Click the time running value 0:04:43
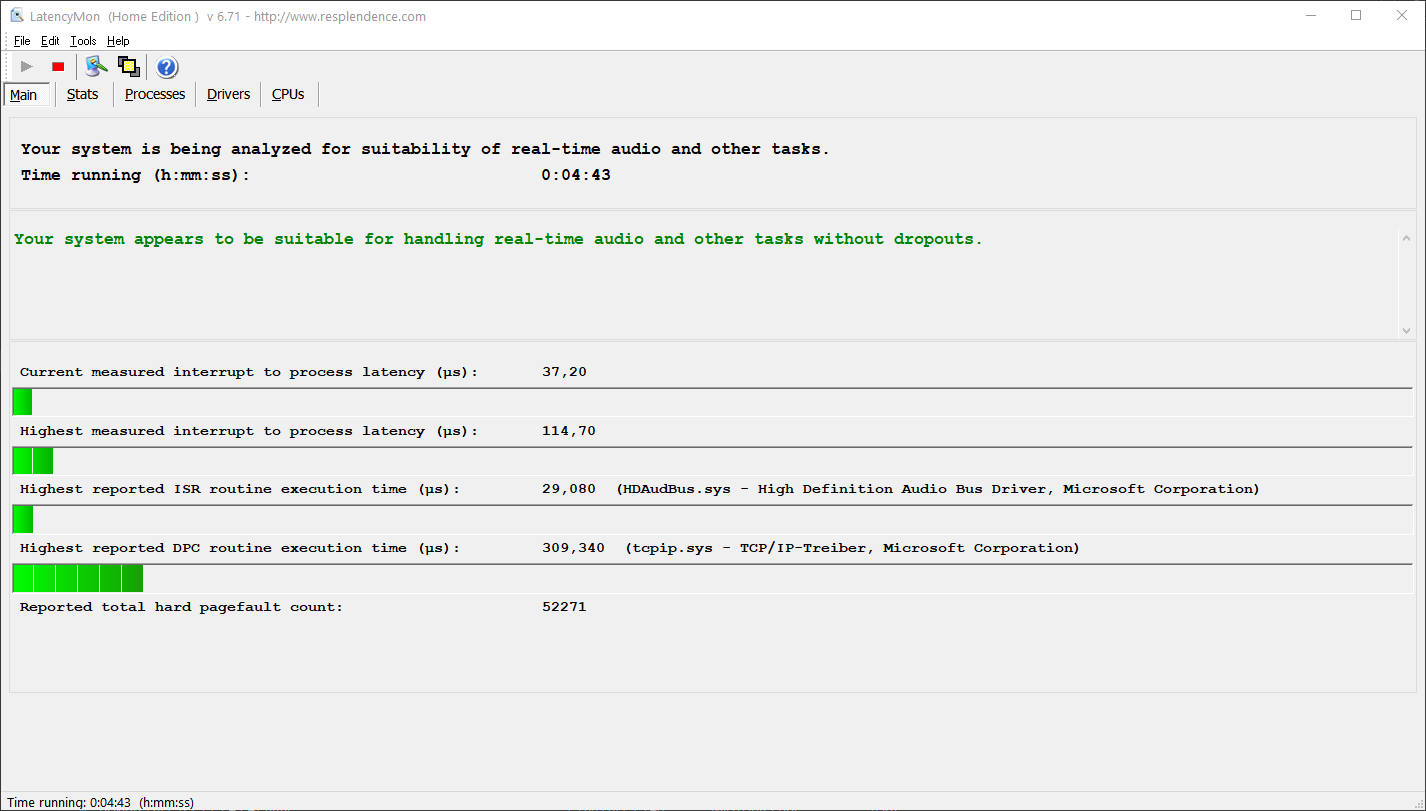 (576, 175)
